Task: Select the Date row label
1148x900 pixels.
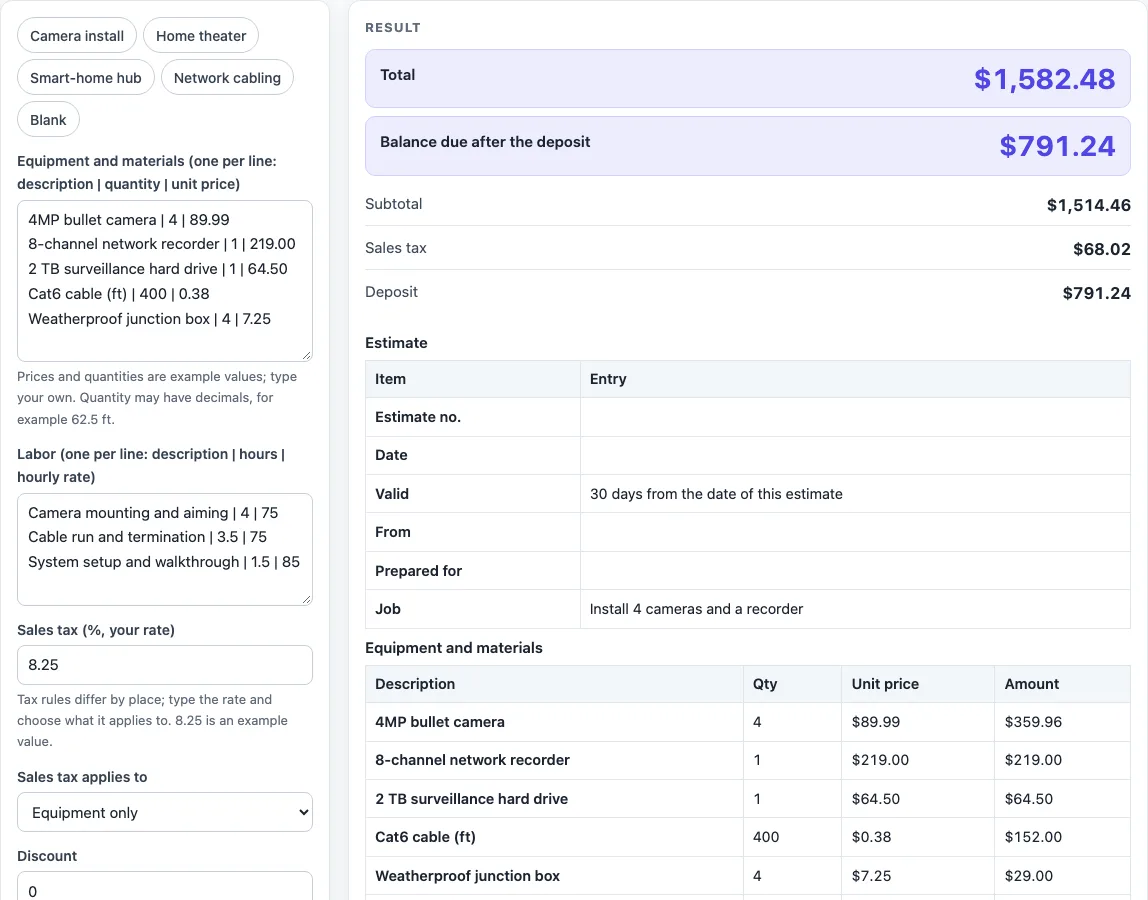Action: (392, 455)
